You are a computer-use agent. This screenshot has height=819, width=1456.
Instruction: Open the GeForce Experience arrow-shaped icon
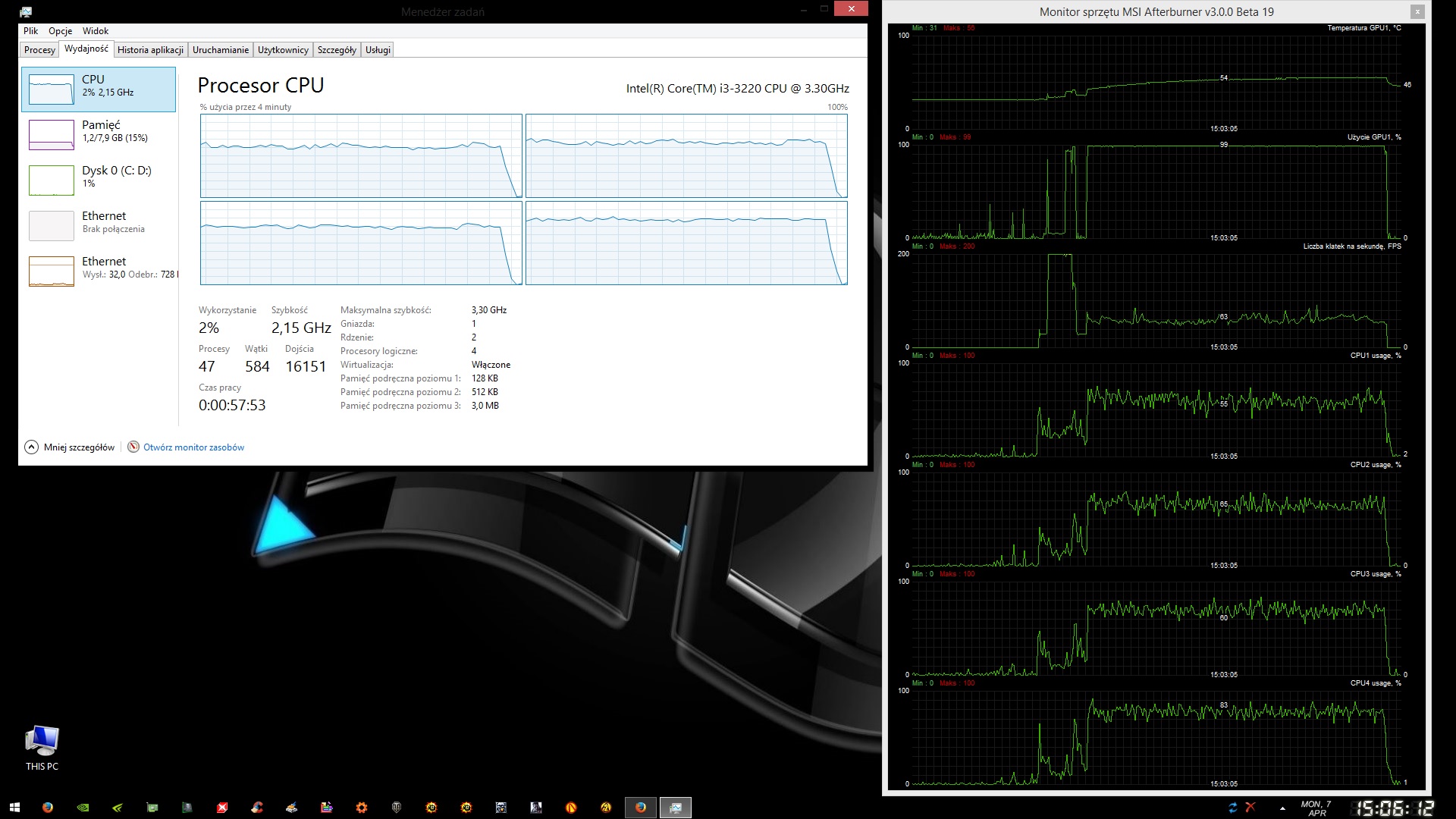click(118, 808)
